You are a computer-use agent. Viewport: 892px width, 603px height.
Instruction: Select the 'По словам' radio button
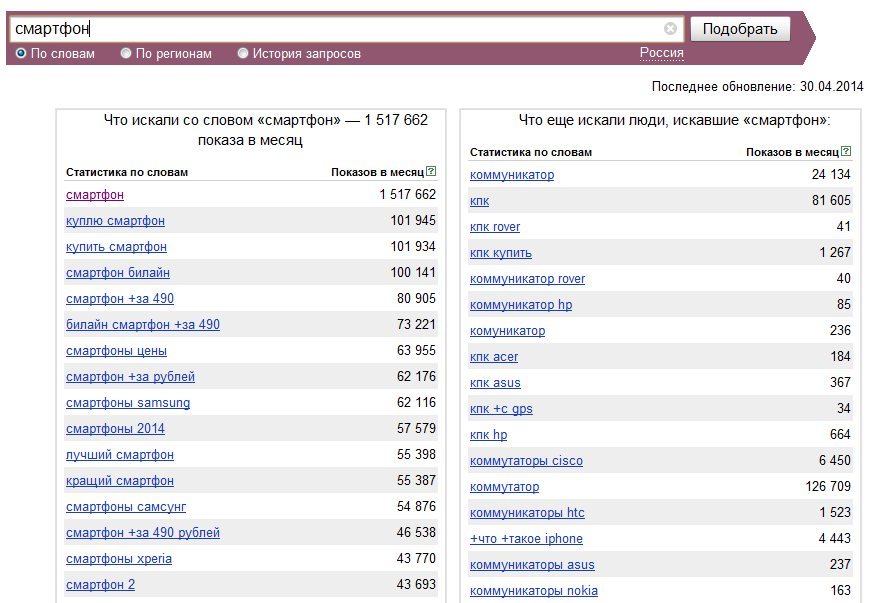[x=21, y=53]
